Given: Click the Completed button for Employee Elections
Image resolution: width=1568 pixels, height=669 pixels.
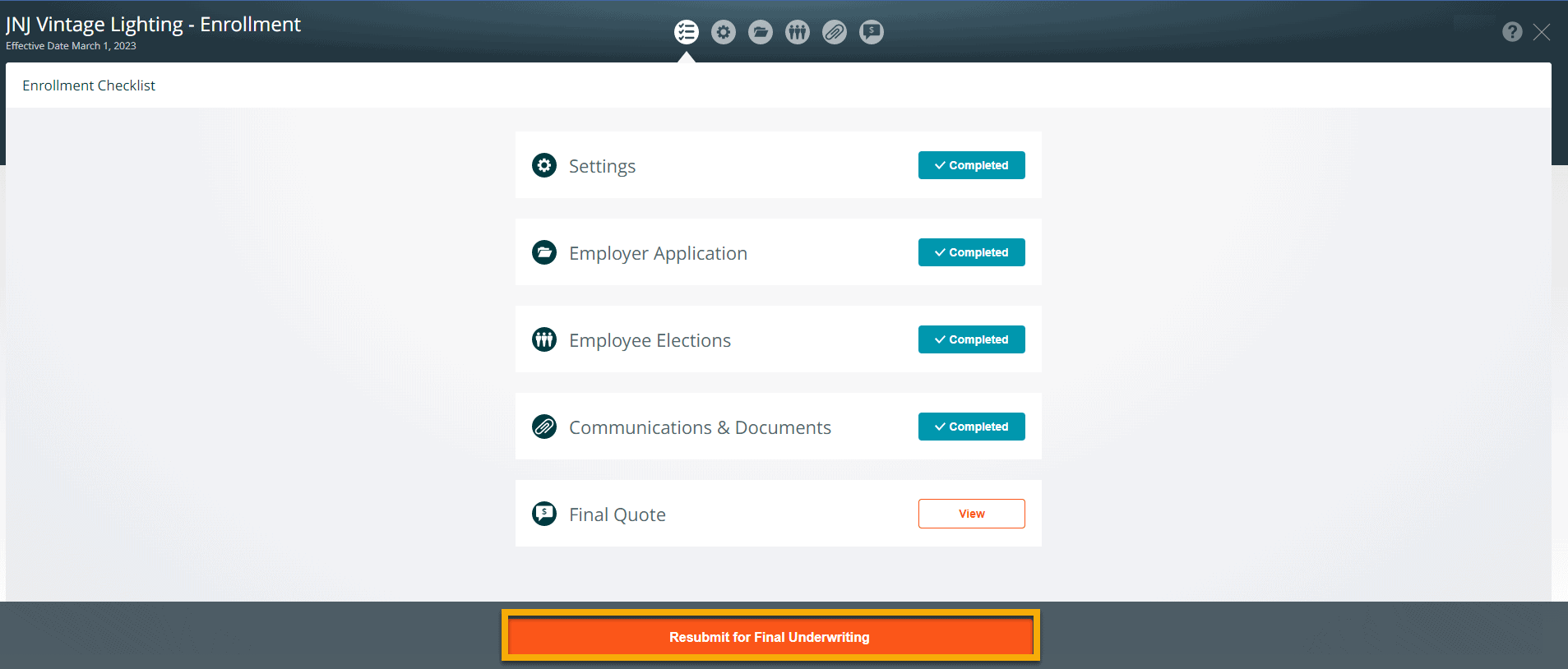Looking at the screenshot, I should pyautogui.click(x=972, y=339).
